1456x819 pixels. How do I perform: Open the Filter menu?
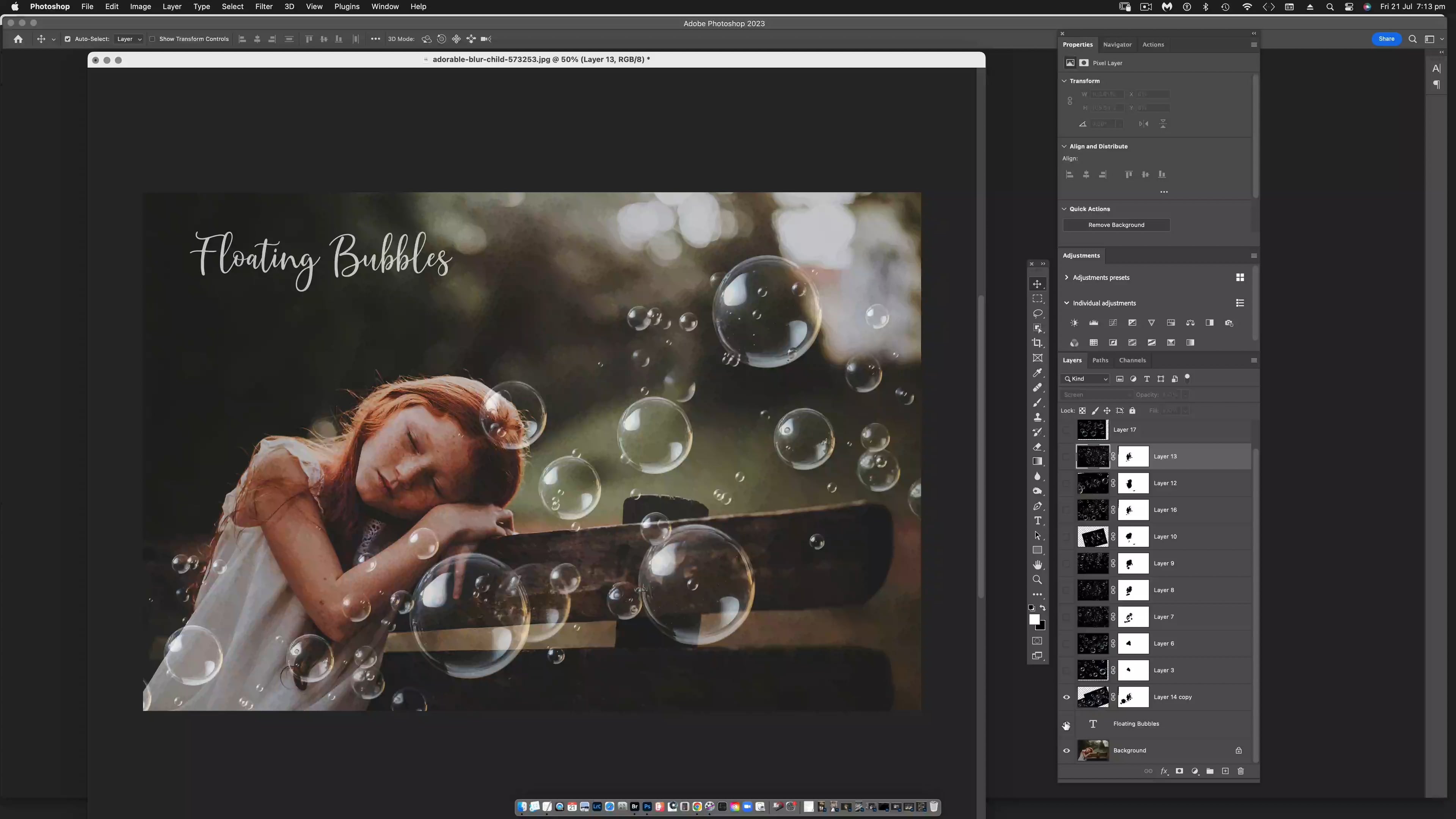point(264,6)
